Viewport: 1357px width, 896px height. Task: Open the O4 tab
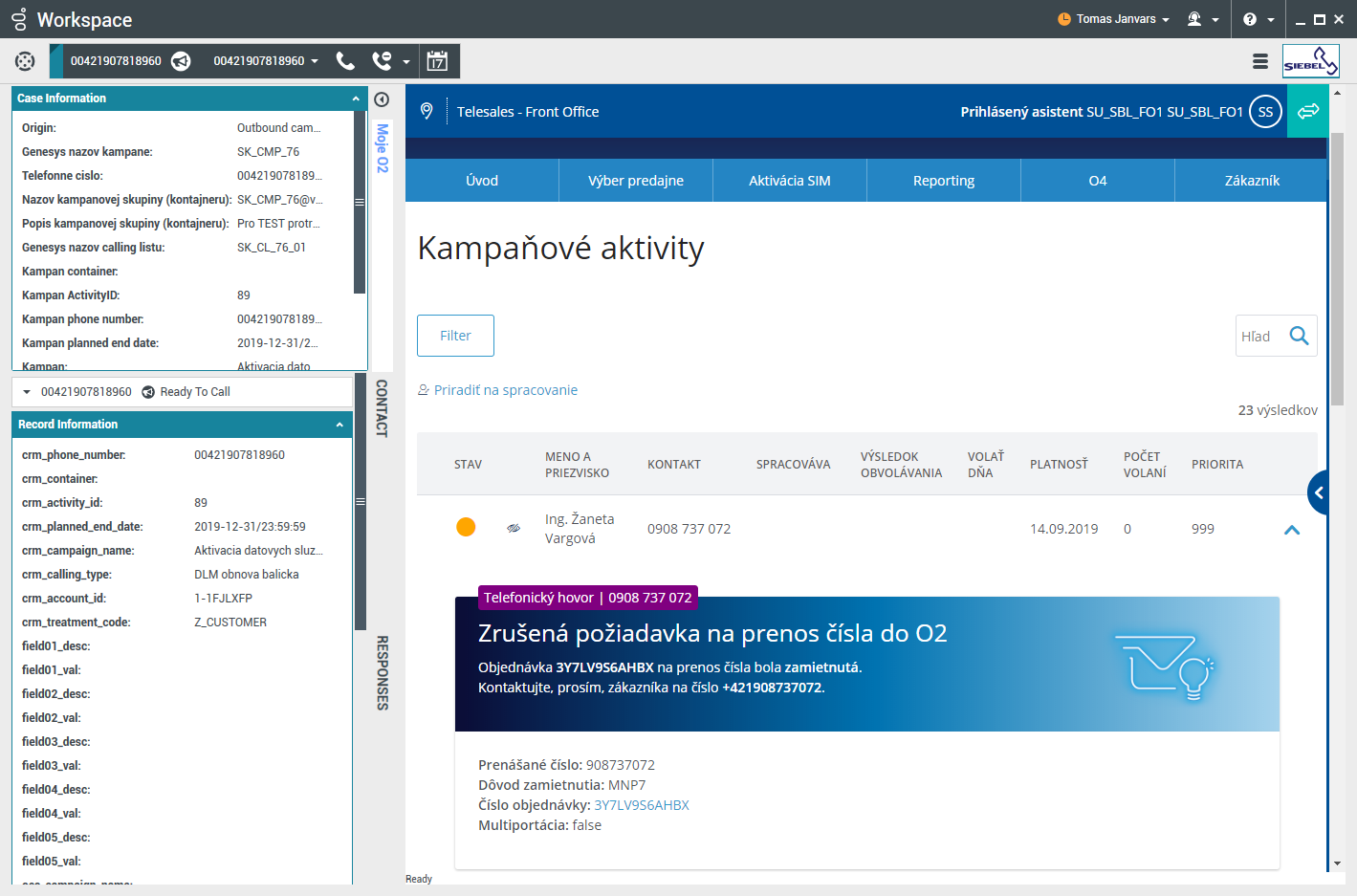tap(1098, 181)
